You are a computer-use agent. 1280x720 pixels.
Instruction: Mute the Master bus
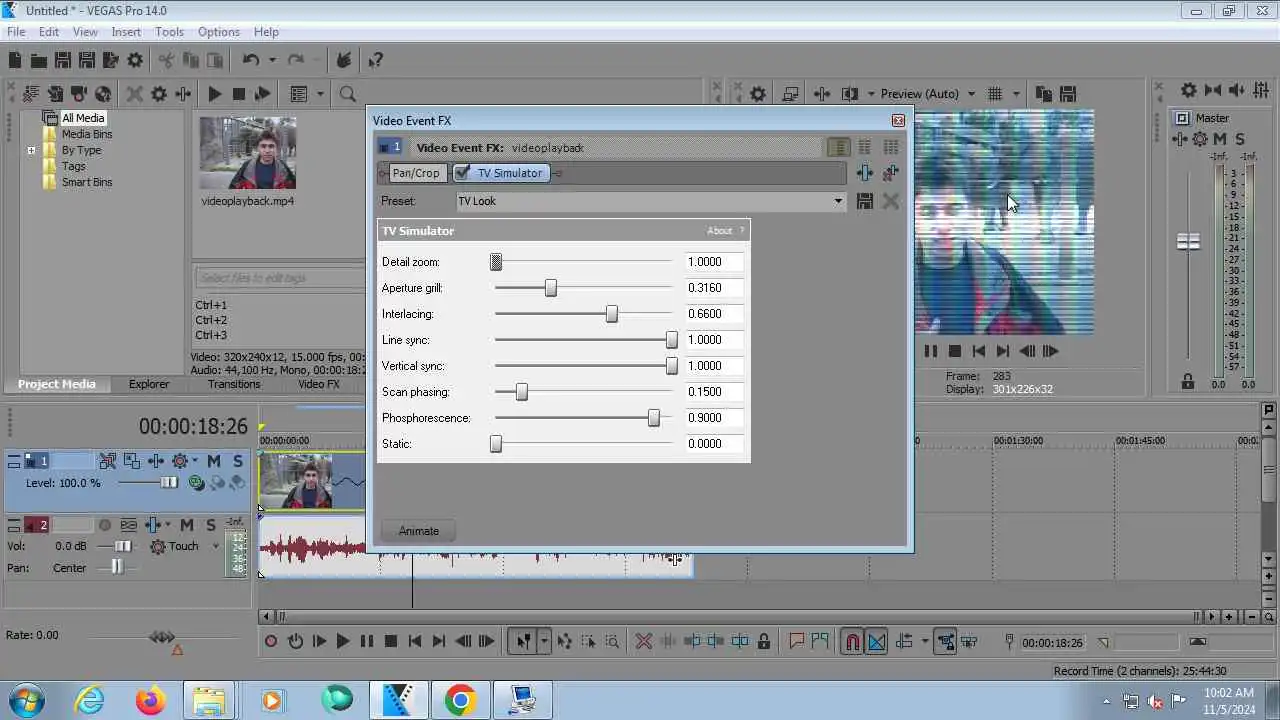(x=1220, y=139)
